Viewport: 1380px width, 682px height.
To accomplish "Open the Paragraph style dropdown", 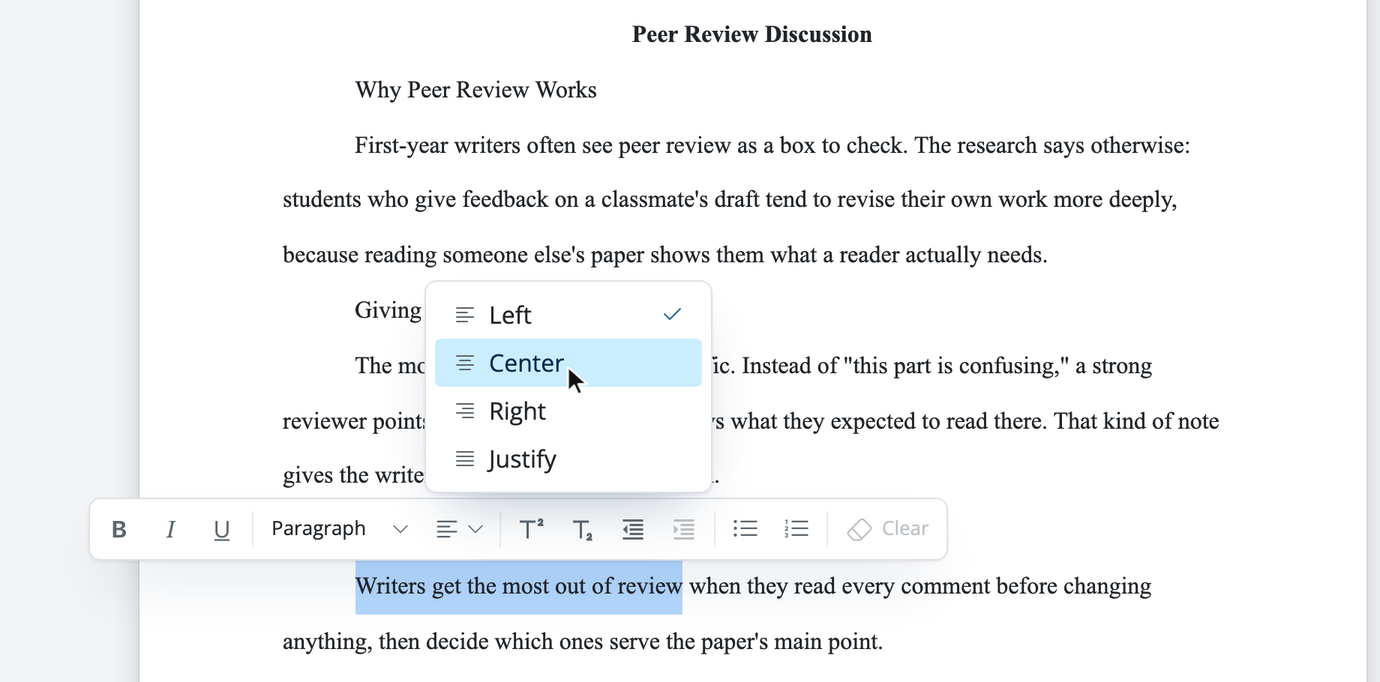I will 339,529.
